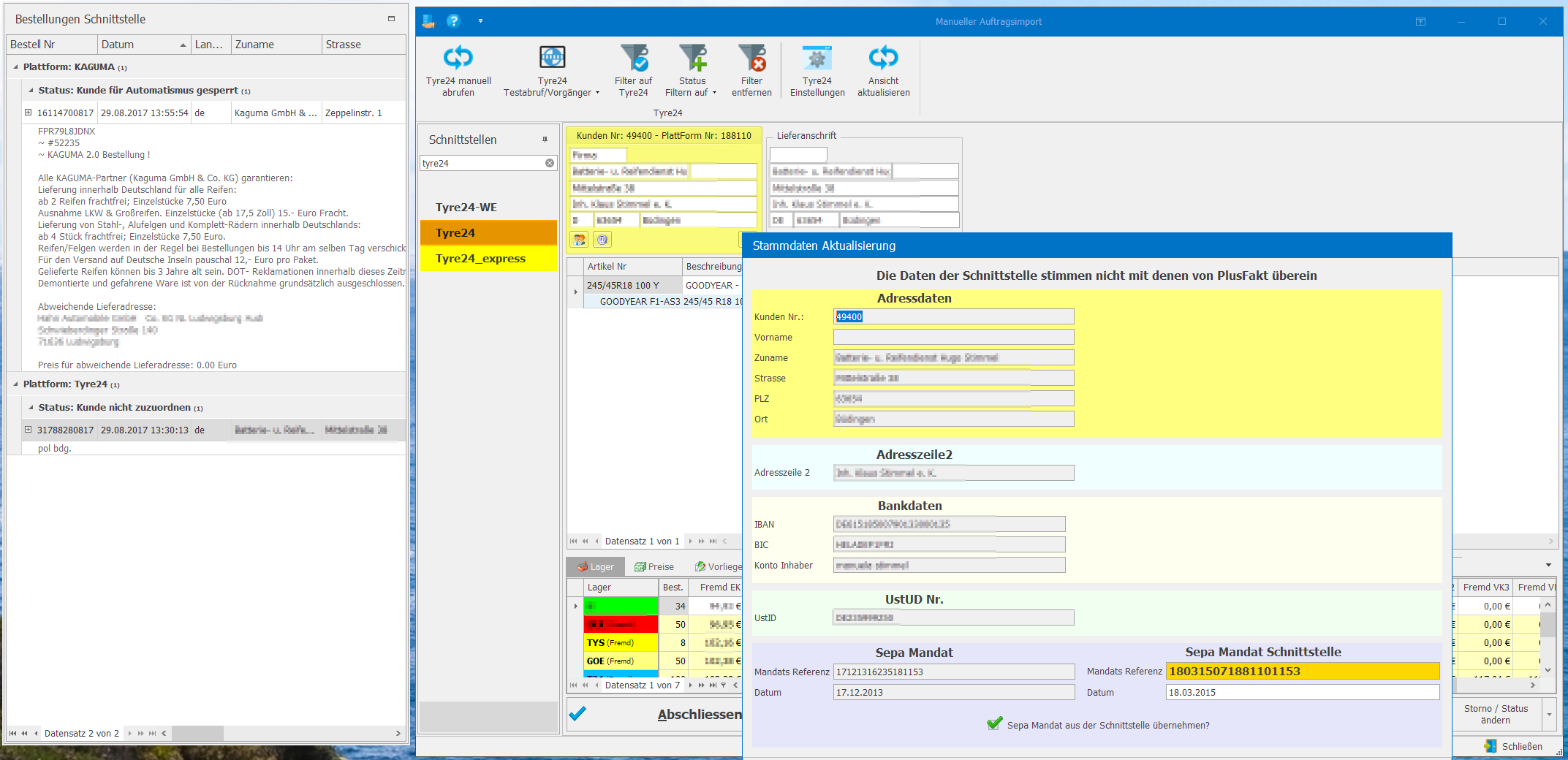Click the empty Vorname field
This screenshot has height=760, width=1568.
[953, 337]
